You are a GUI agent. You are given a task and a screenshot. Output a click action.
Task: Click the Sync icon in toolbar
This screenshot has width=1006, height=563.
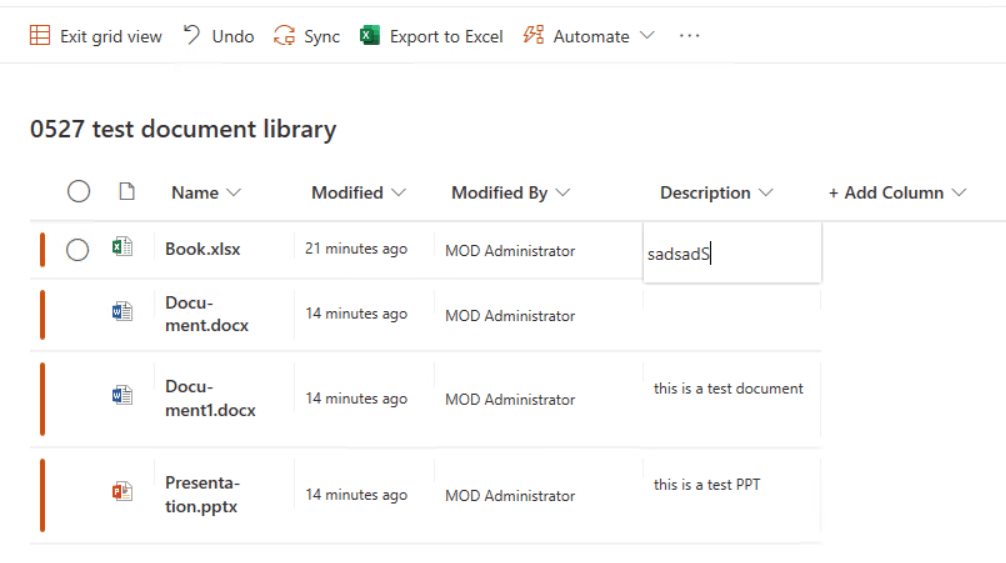(x=285, y=36)
